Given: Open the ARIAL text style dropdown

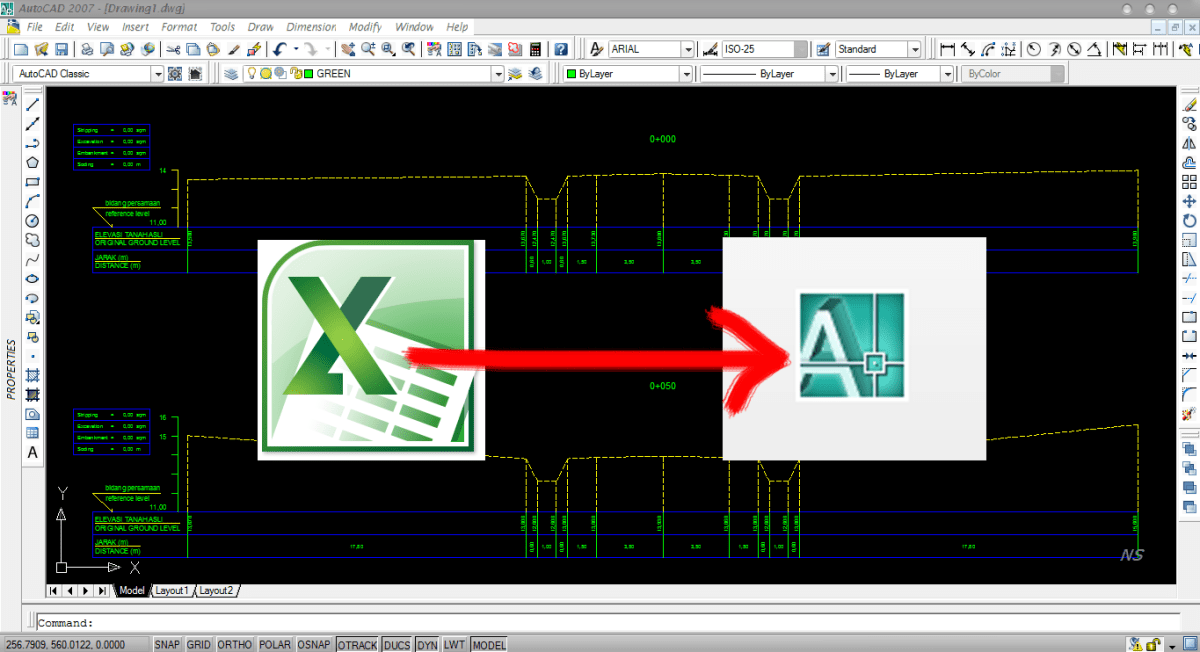Looking at the screenshot, I should coord(651,49).
